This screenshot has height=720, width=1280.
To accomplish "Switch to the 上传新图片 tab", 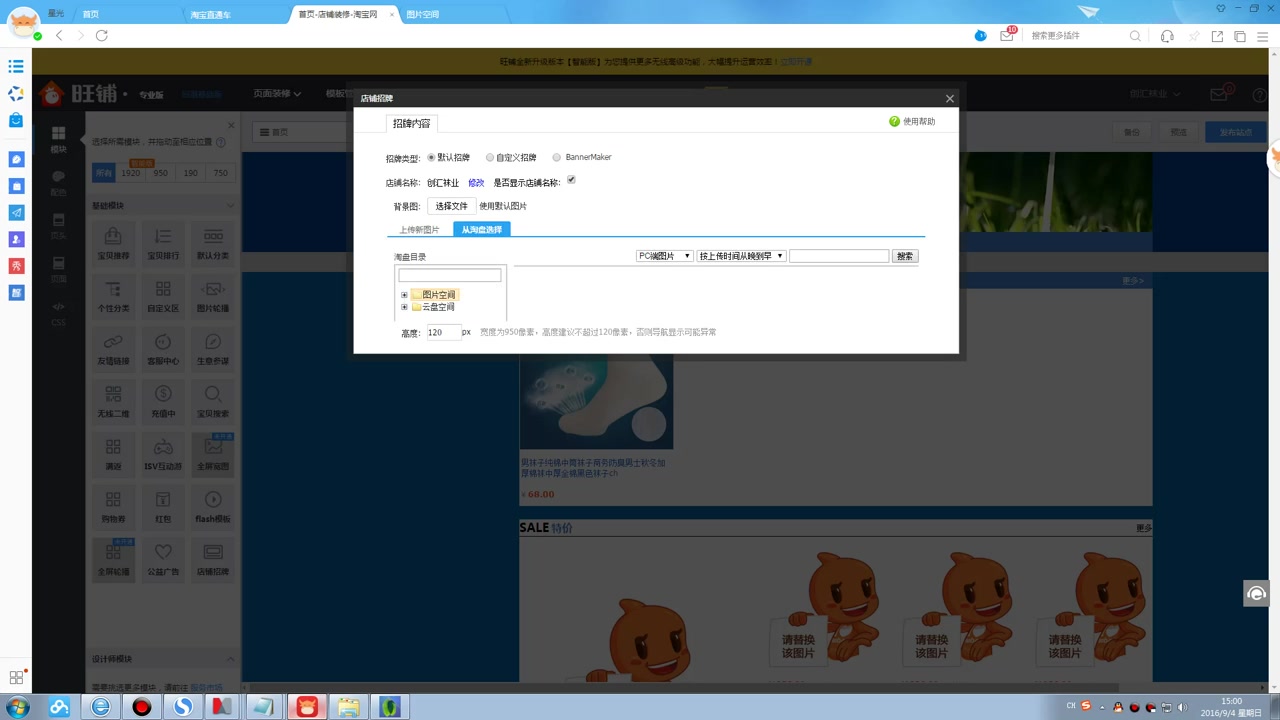I will [x=419, y=229].
